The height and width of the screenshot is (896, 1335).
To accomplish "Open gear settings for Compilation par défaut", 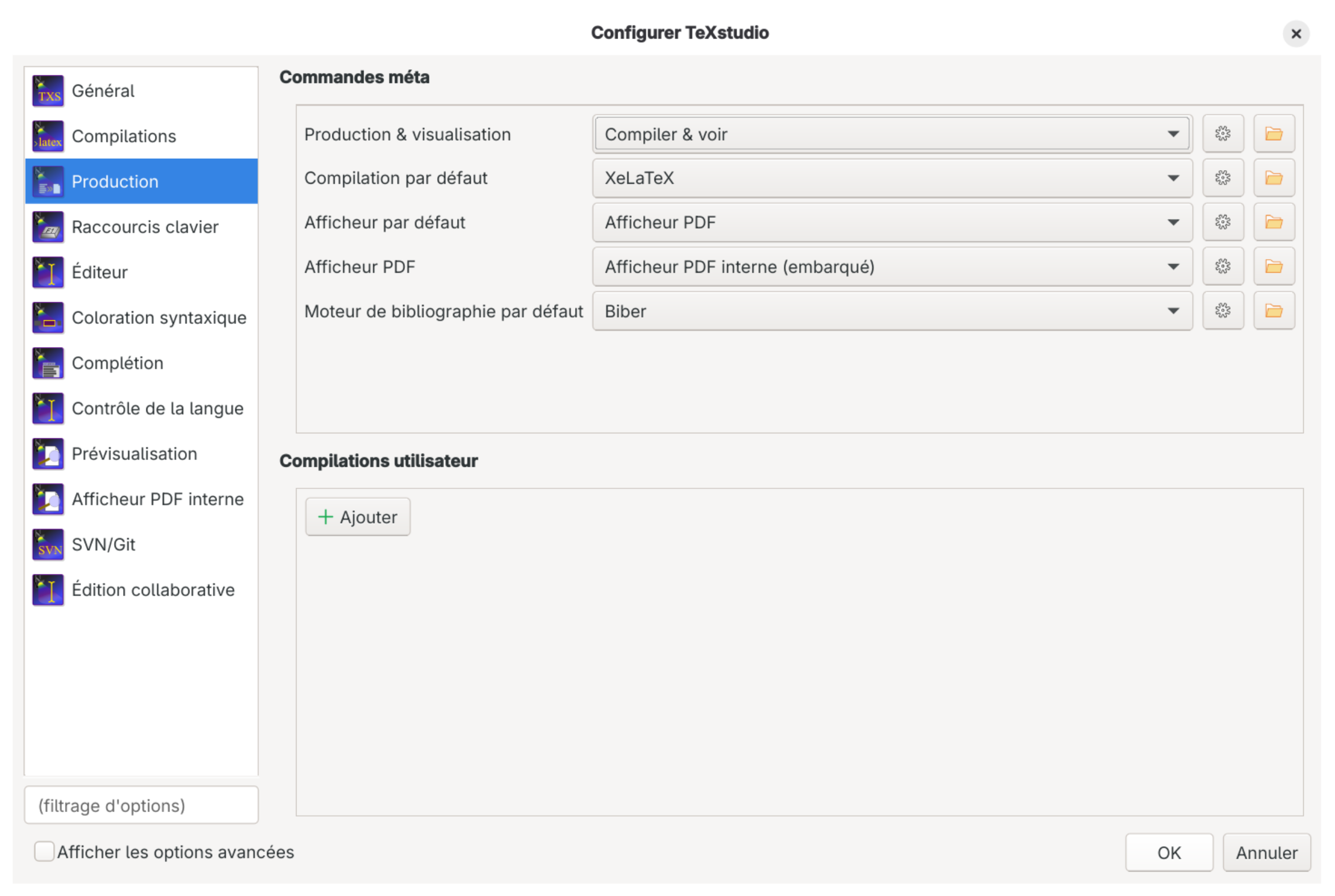I will (1223, 177).
